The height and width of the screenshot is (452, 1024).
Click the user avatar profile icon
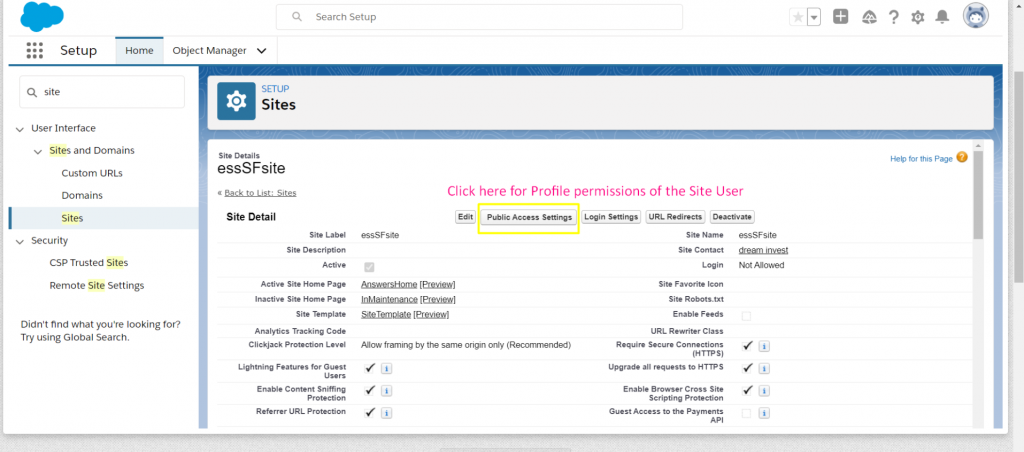(976, 16)
